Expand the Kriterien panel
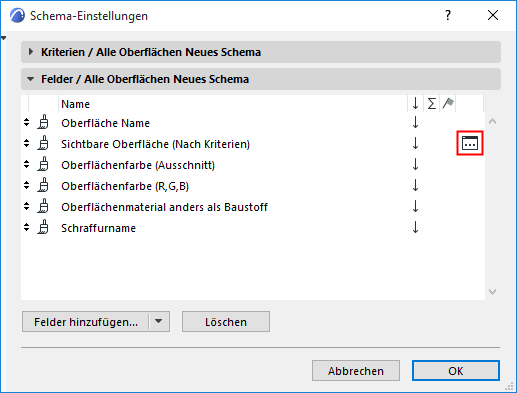The image size is (517, 393). click(x=31, y=52)
